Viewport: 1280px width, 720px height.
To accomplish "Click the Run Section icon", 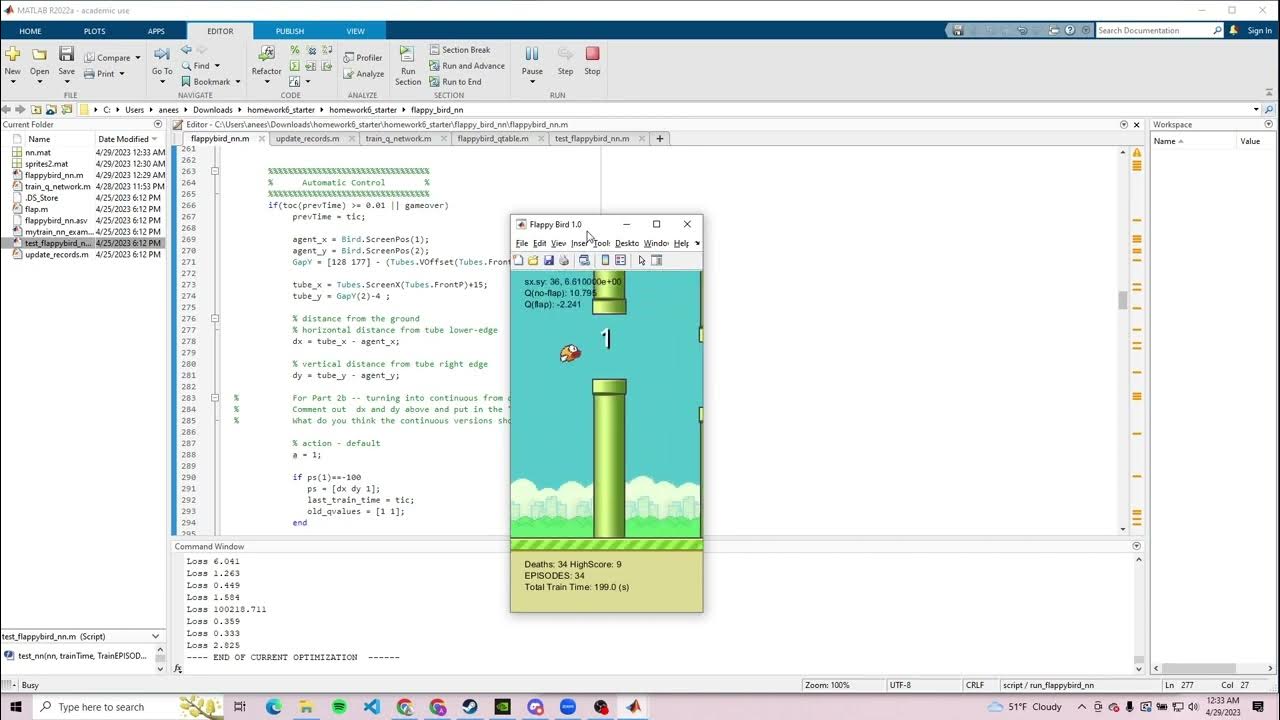I will coord(407,54).
